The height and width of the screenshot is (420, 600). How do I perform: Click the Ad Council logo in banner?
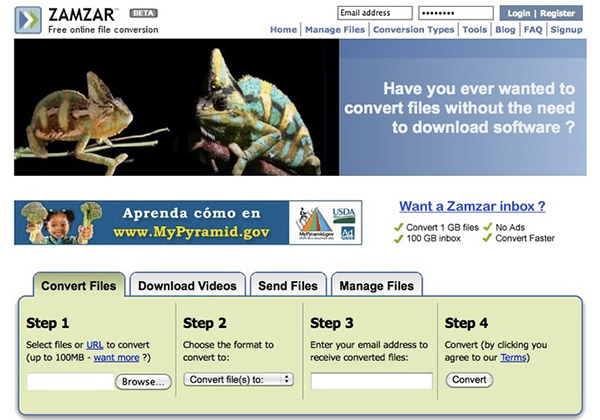point(348,233)
